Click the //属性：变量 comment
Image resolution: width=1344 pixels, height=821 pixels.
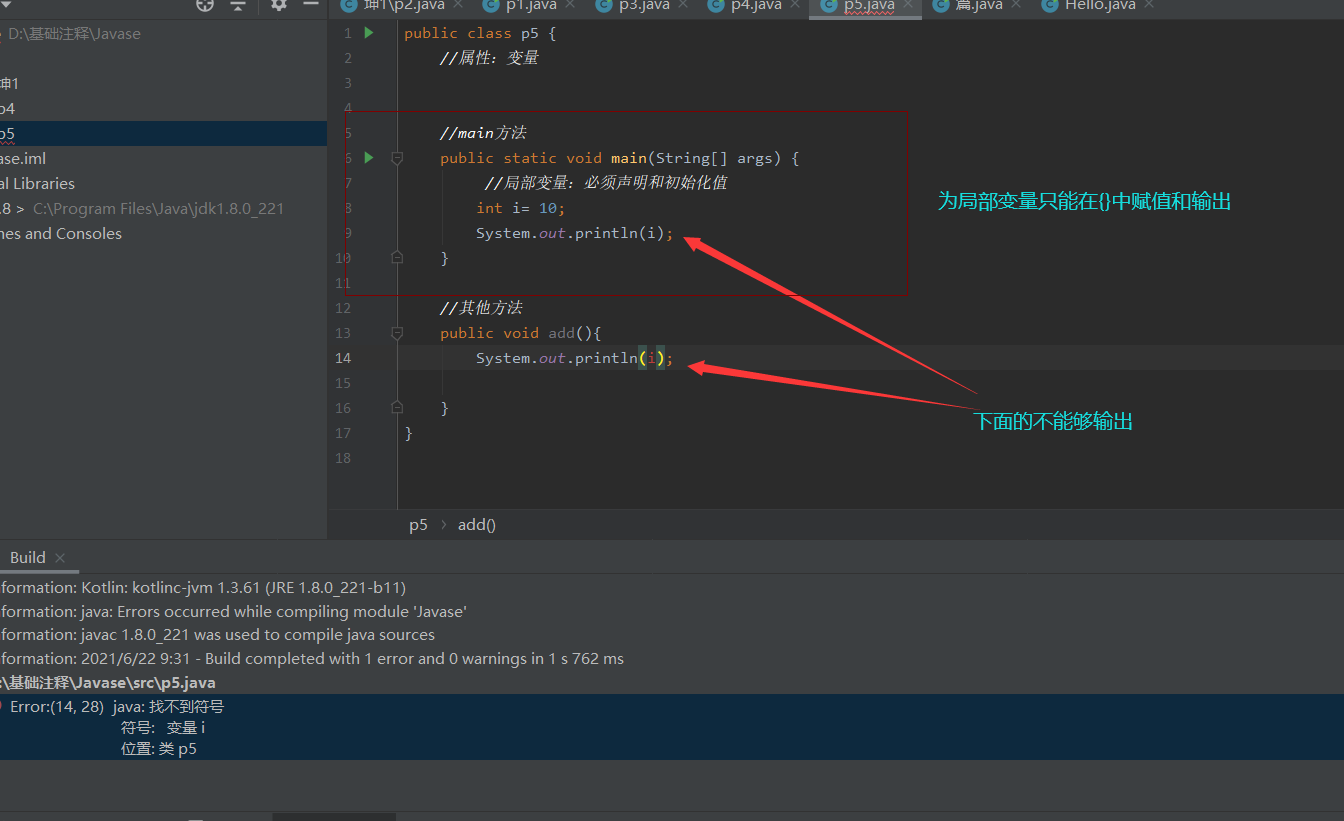pyautogui.click(x=489, y=58)
